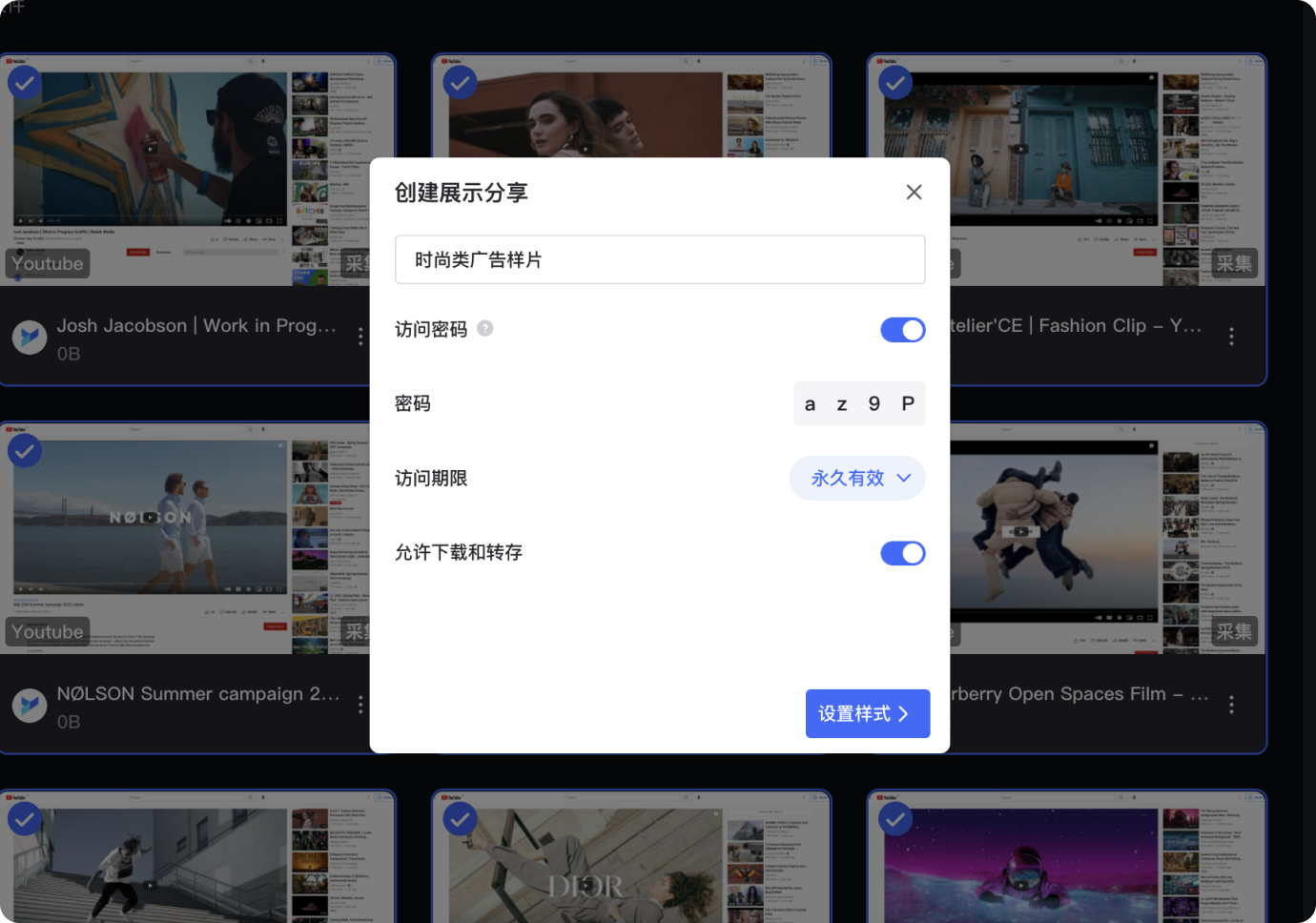Click the file icon beside NØLSON Summer campaign title

pos(30,705)
